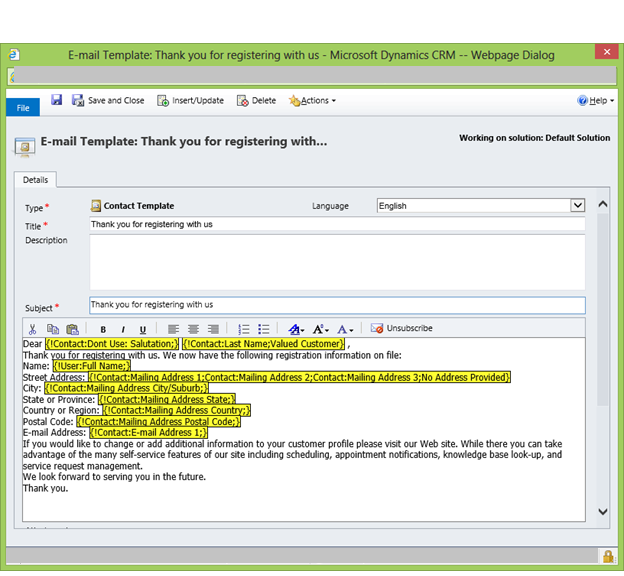Click into the Description text area
Image resolution: width=624 pixels, height=576 pixels.
pyautogui.click(x=336, y=262)
